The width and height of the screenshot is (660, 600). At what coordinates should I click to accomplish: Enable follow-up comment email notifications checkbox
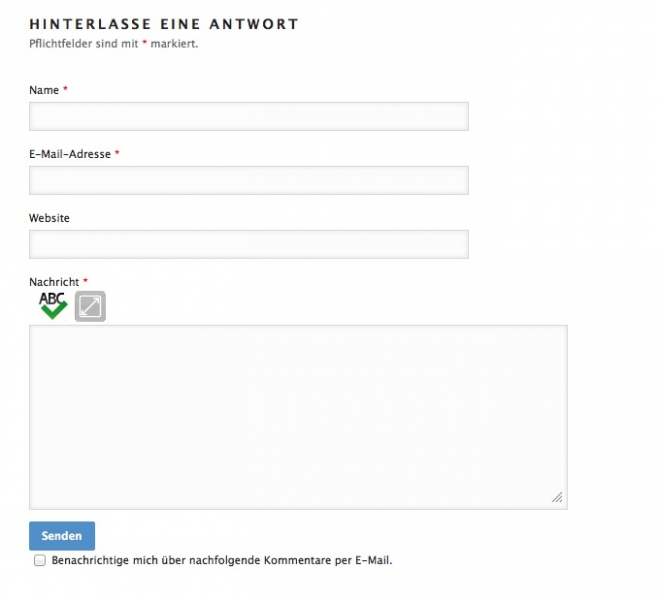40,561
